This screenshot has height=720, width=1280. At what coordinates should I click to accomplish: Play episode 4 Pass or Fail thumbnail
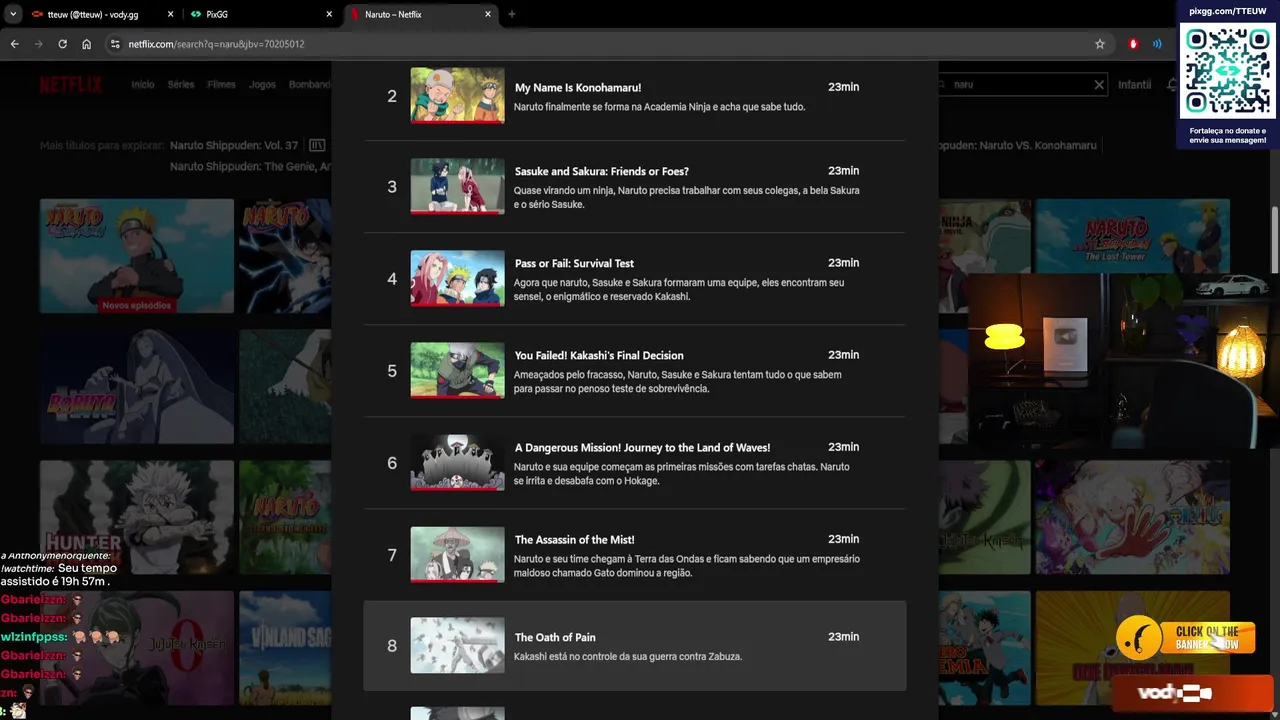pyautogui.click(x=457, y=279)
